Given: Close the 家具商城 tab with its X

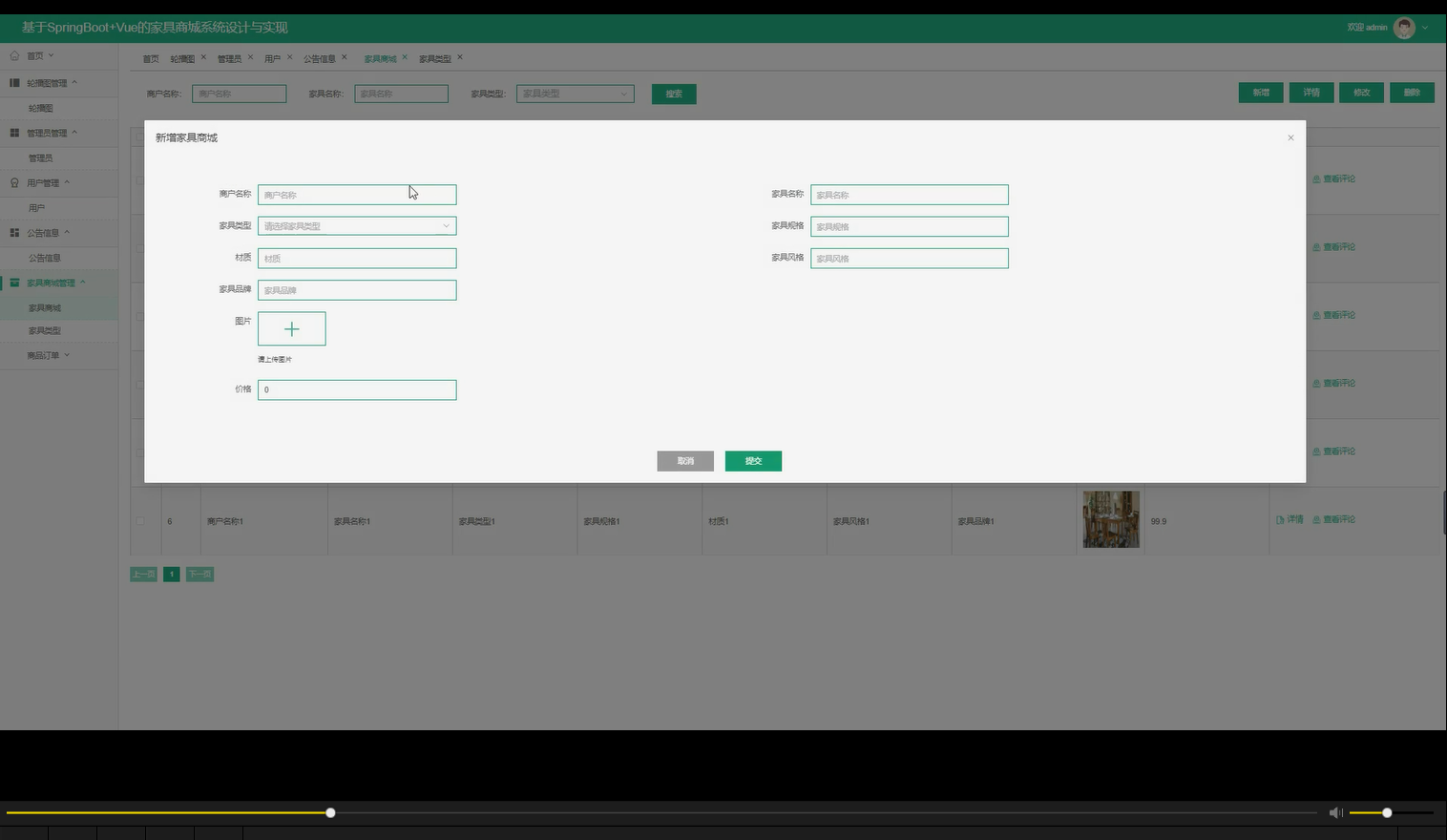Looking at the screenshot, I should (x=405, y=57).
